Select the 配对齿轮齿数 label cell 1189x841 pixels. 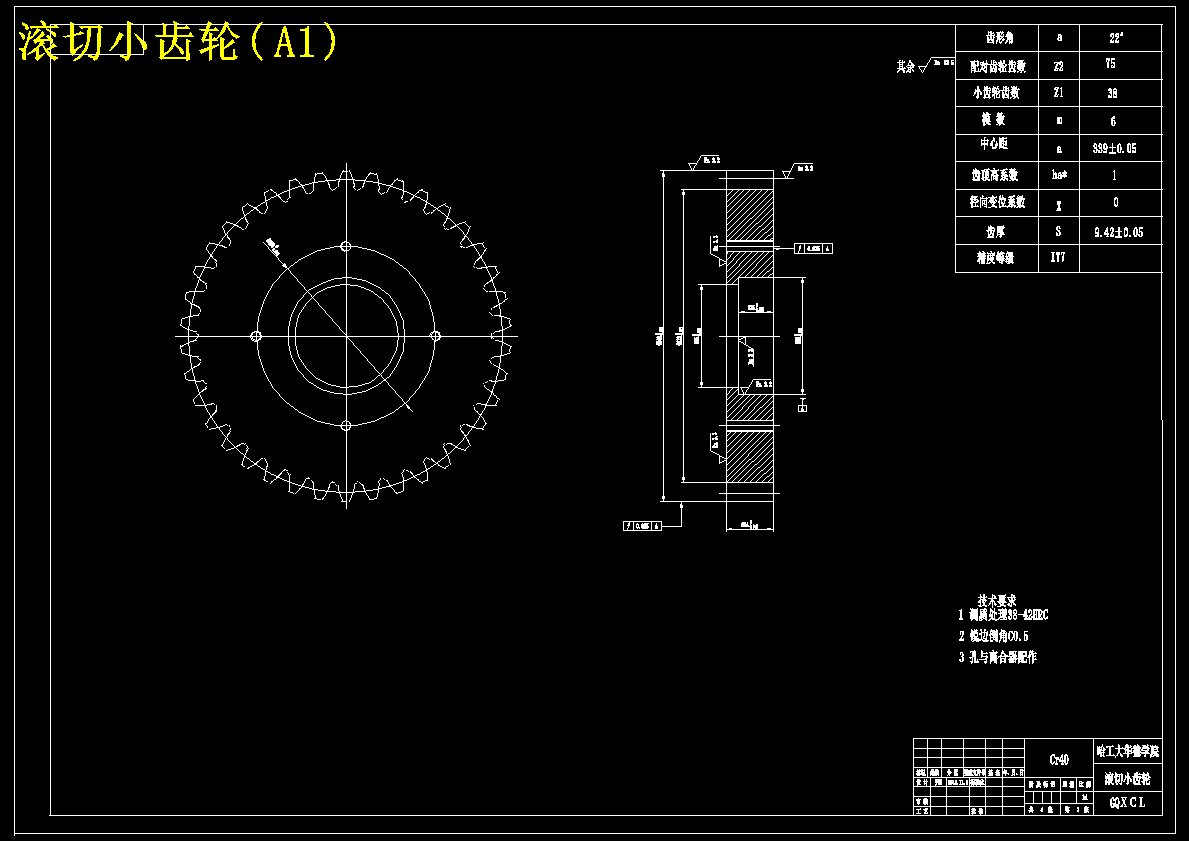point(998,66)
